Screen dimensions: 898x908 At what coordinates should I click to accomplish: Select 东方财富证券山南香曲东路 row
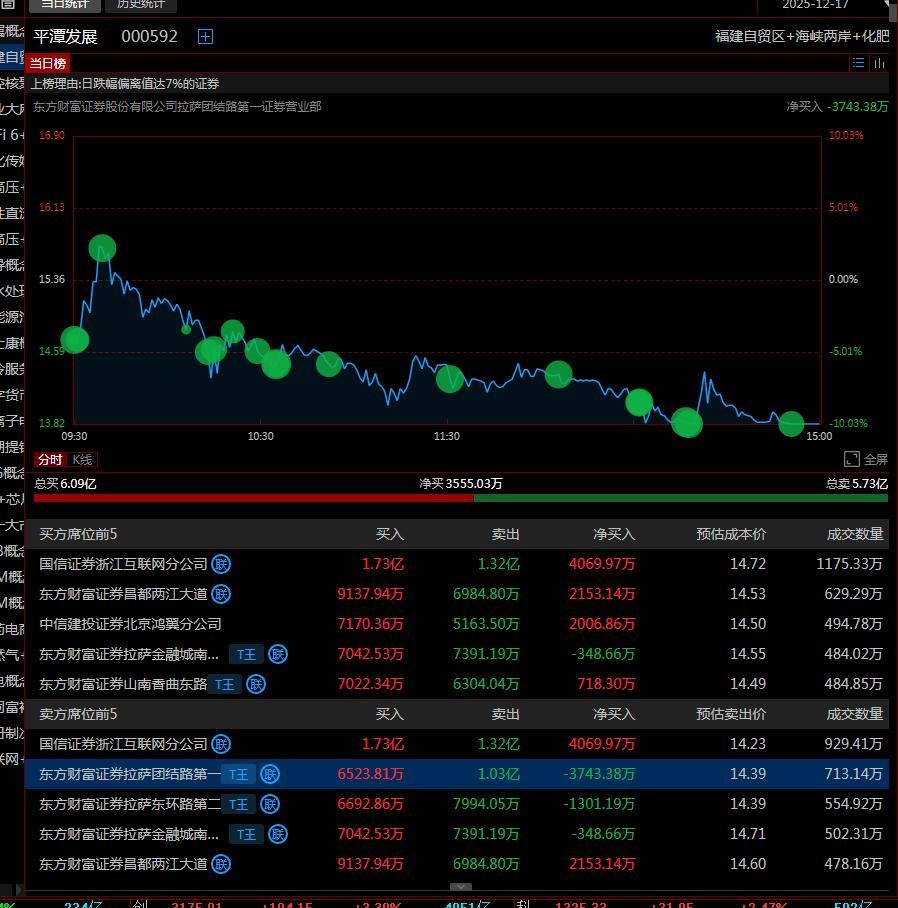pyautogui.click(x=457, y=684)
